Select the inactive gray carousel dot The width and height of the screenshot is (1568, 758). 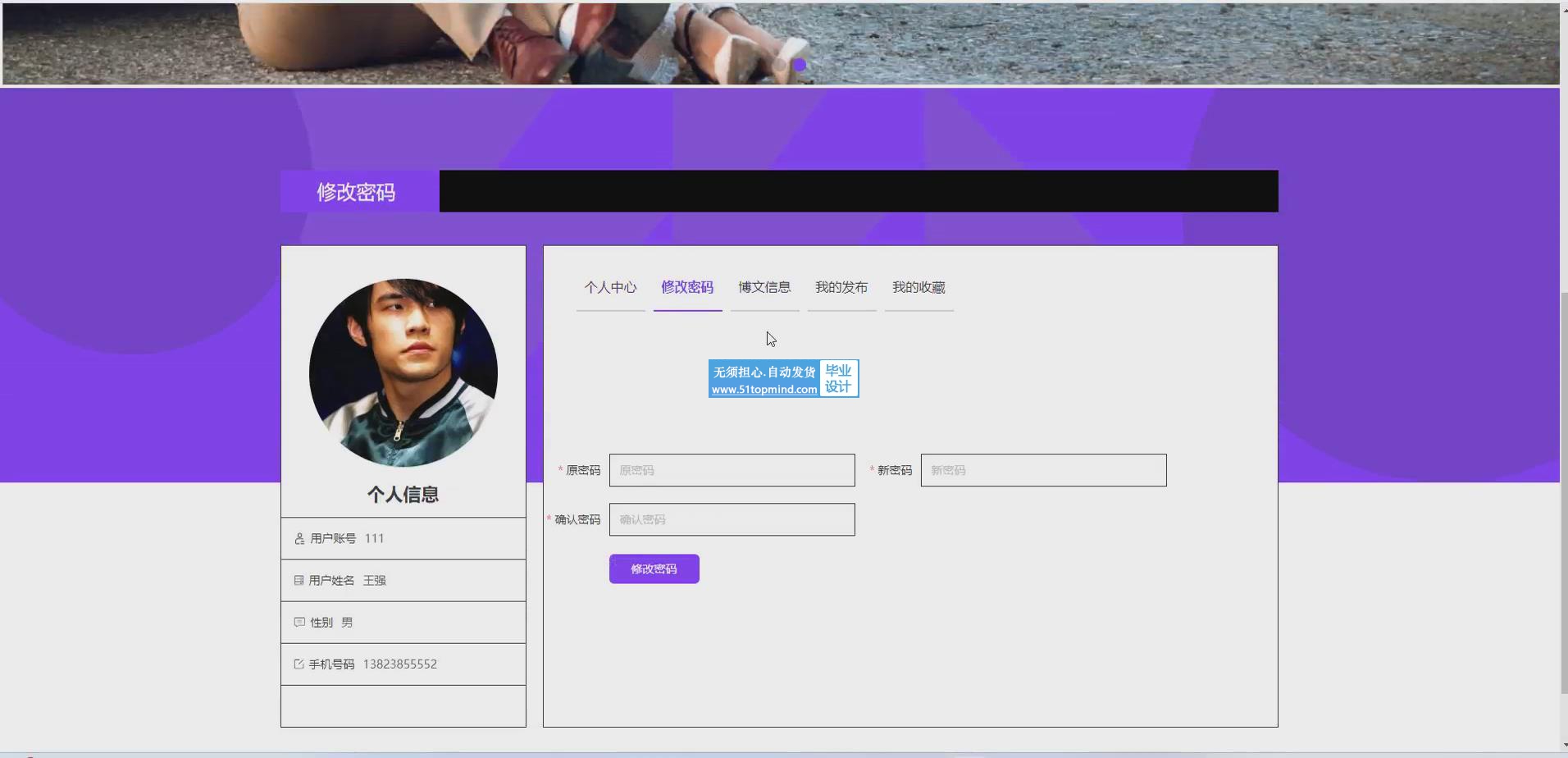780,65
